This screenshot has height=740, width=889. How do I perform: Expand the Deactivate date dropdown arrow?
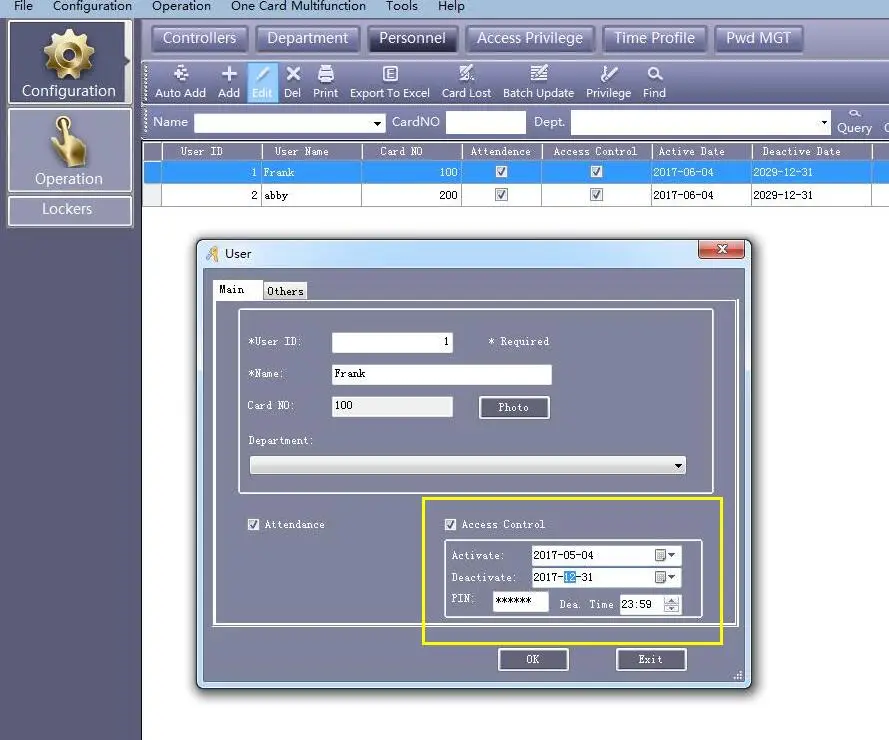click(672, 577)
